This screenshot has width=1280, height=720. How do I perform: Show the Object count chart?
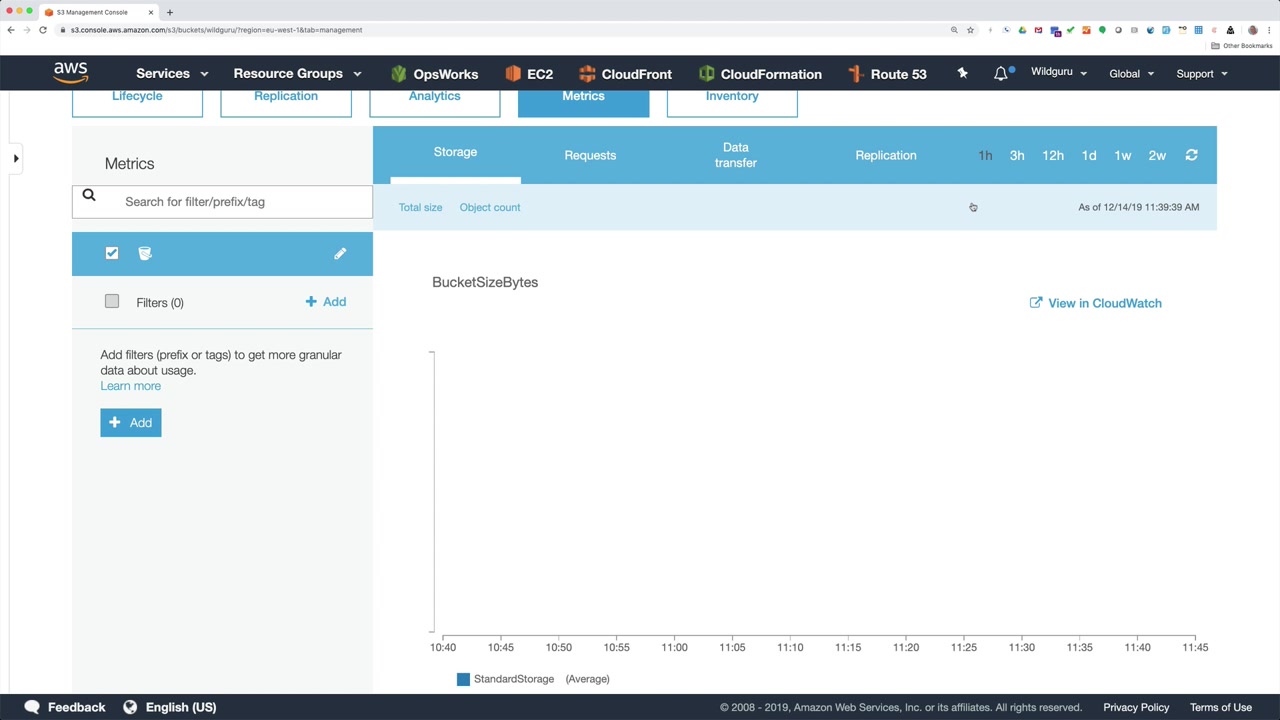(x=490, y=207)
